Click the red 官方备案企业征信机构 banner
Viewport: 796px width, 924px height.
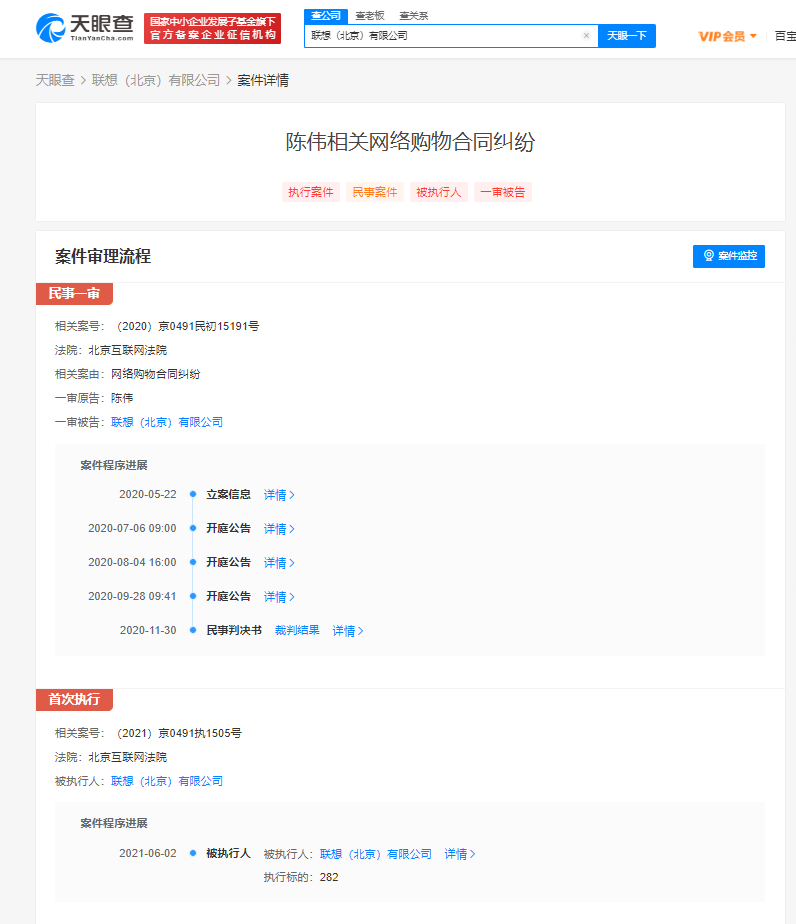pyautogui.click(x=212, y=28)
